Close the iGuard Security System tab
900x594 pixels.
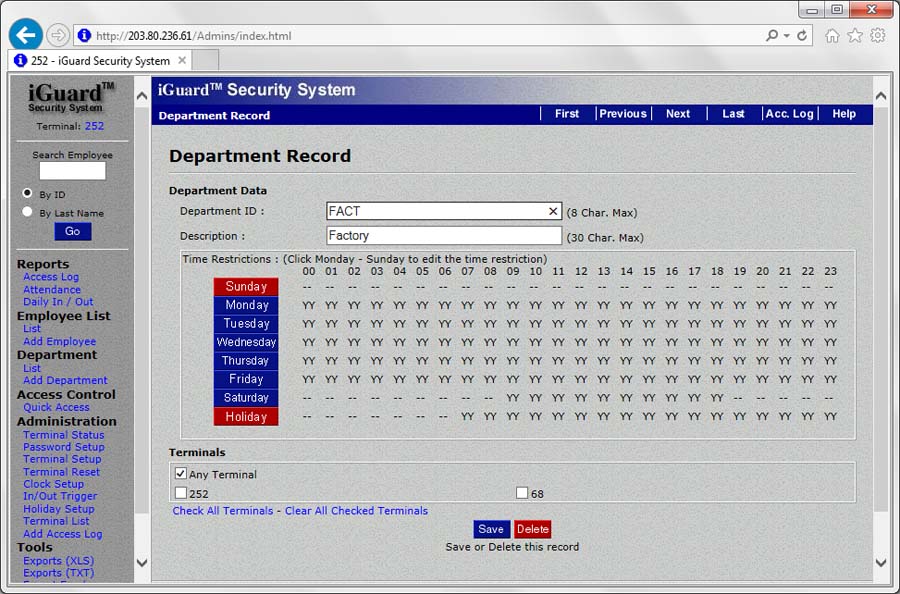point(182,60)
